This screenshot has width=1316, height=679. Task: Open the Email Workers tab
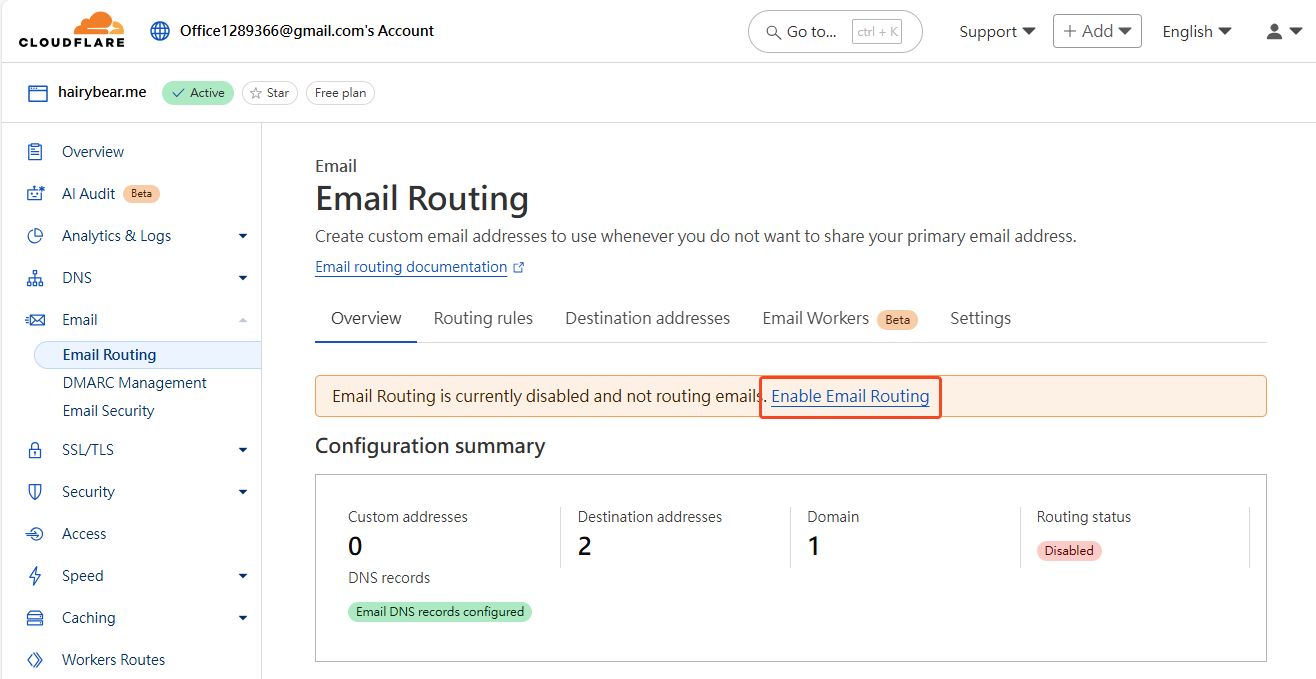click(840, 318)
